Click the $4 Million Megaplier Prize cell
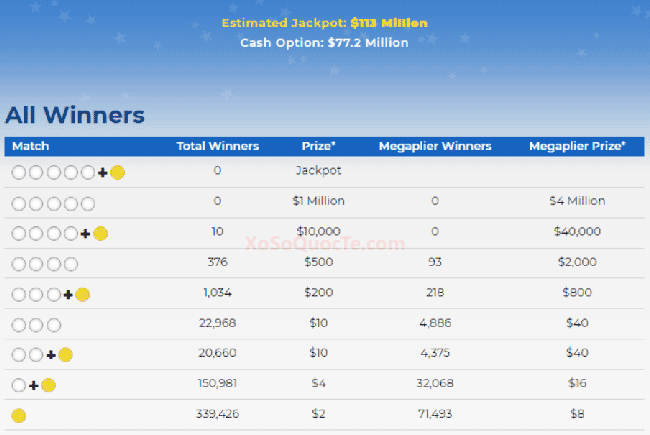 point(577,201)
